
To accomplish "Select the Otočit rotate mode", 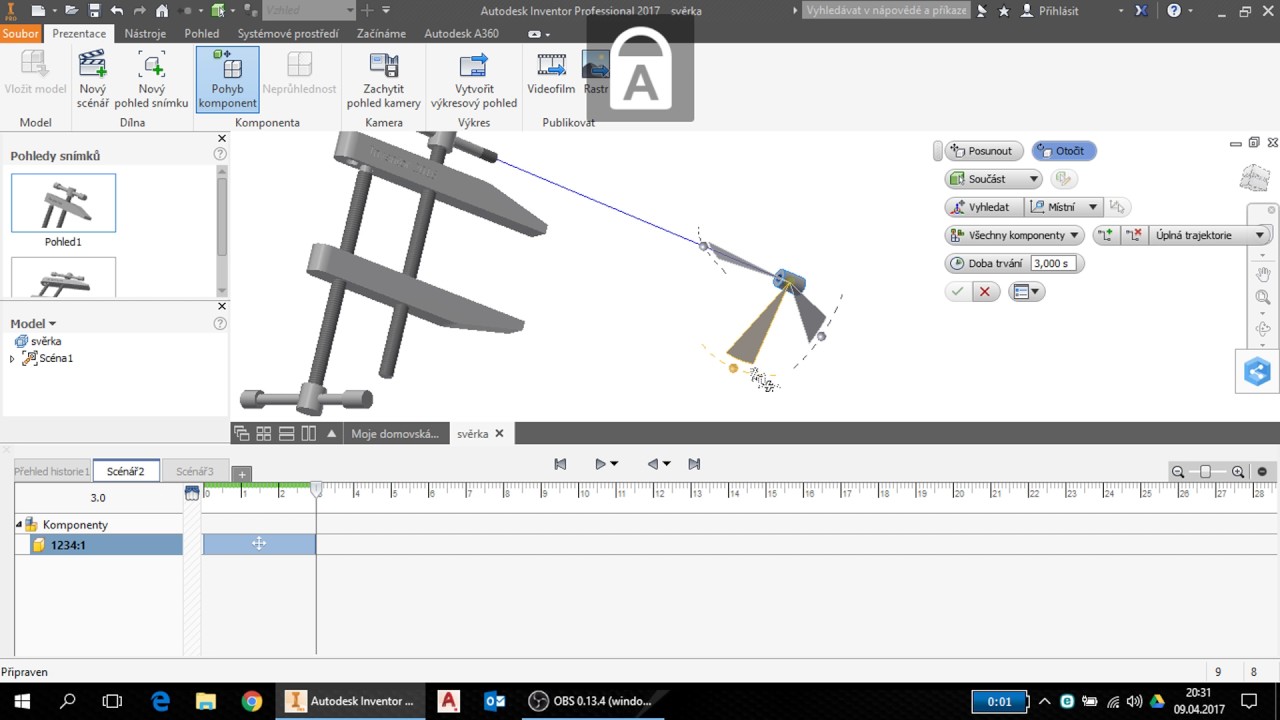I will [x=1064, y=151].
